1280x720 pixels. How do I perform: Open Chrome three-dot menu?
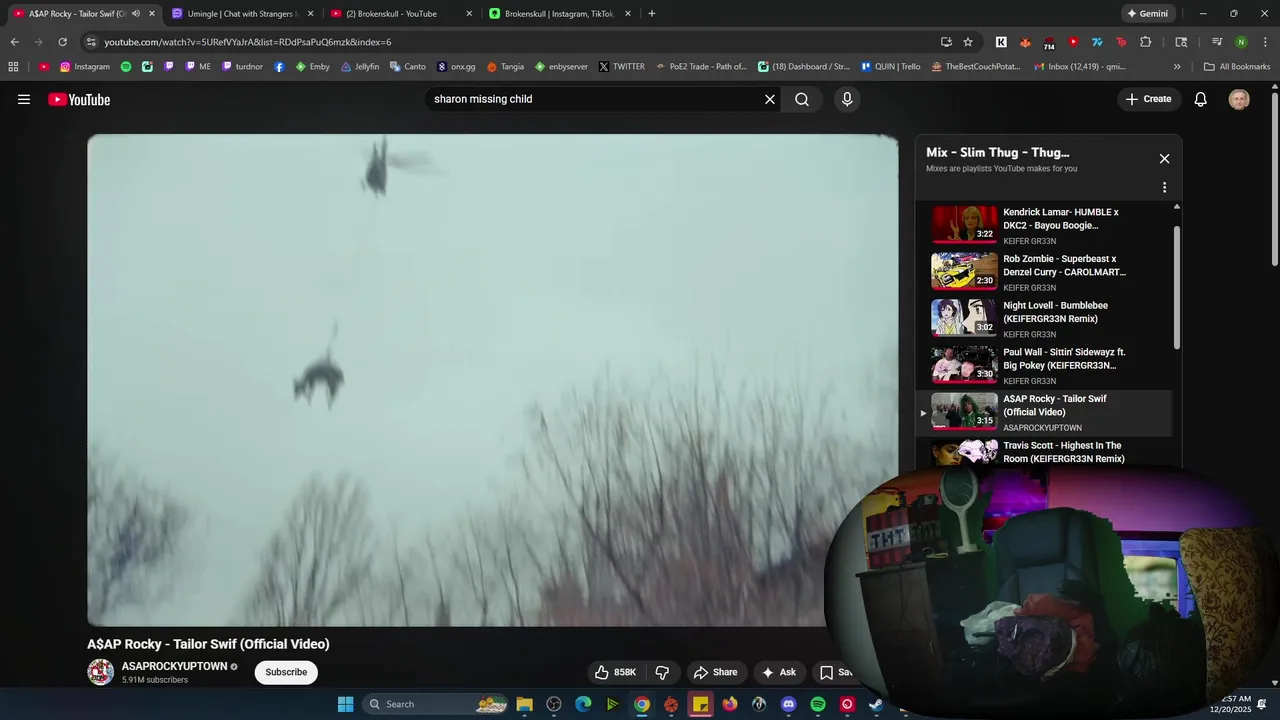click(1264, 42)
